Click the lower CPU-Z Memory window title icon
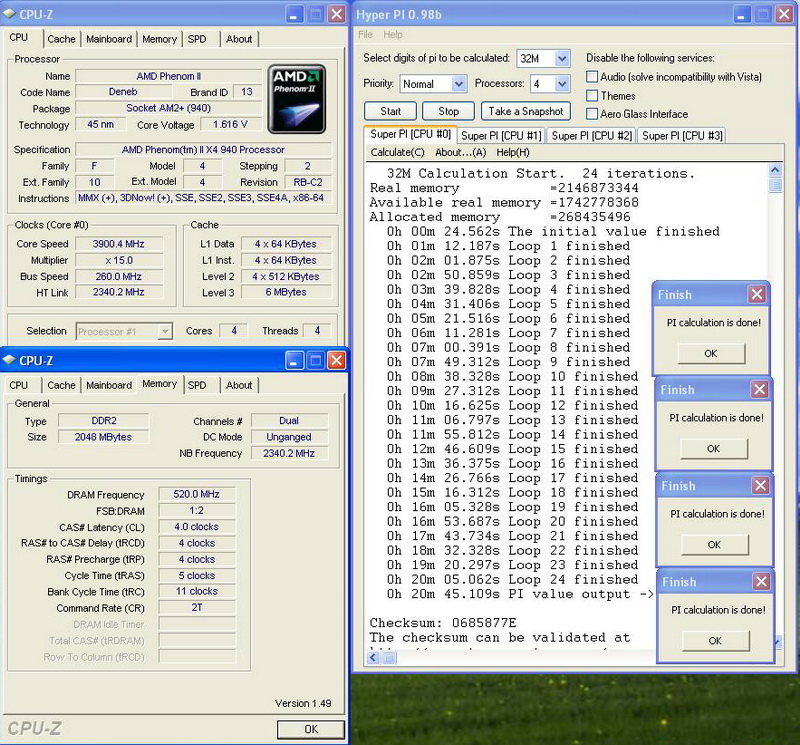This screenshot has width=800, height=745. [11, 361]
